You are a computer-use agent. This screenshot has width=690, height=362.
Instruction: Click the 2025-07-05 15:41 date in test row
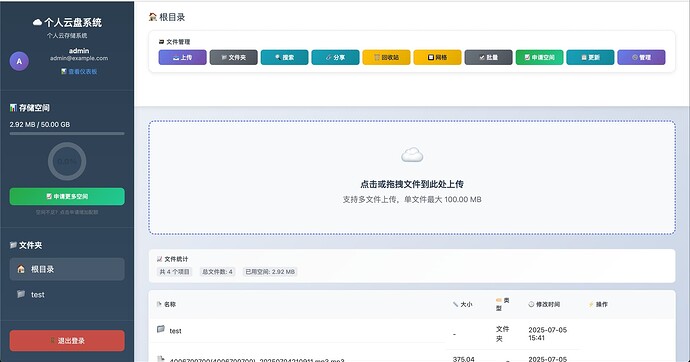(548, 334)
